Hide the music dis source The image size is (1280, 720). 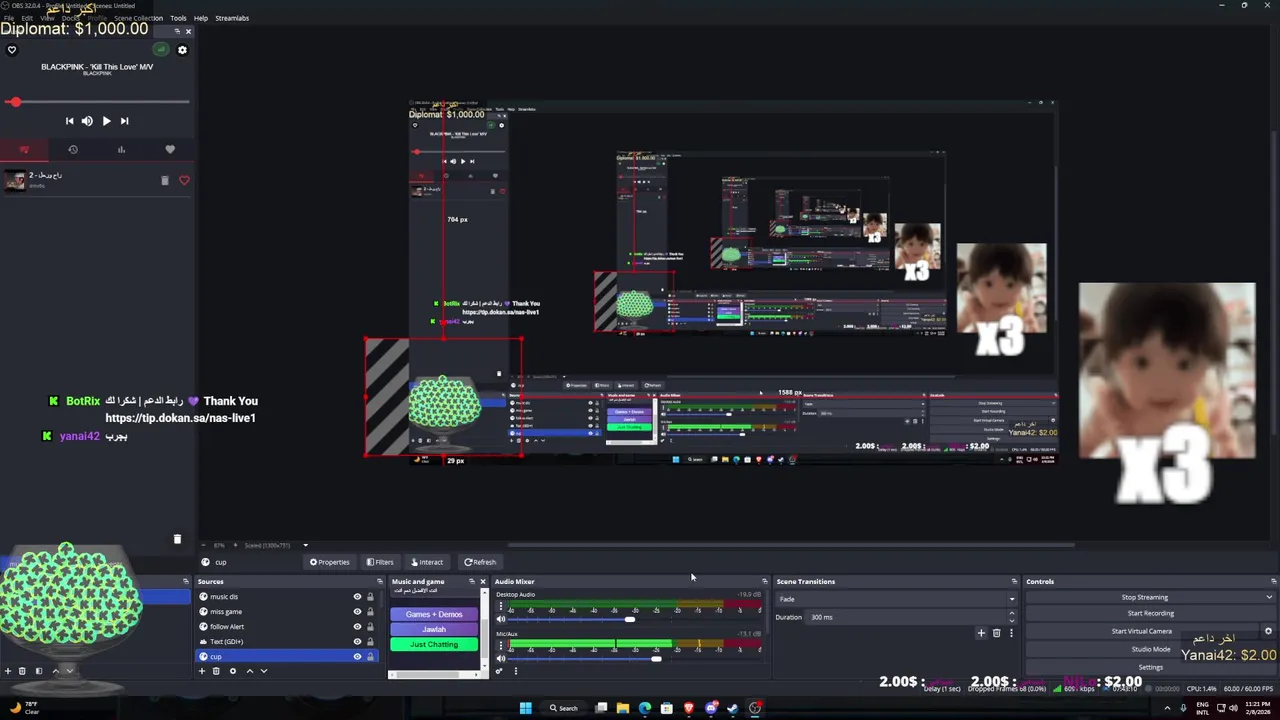coord(357,597)
